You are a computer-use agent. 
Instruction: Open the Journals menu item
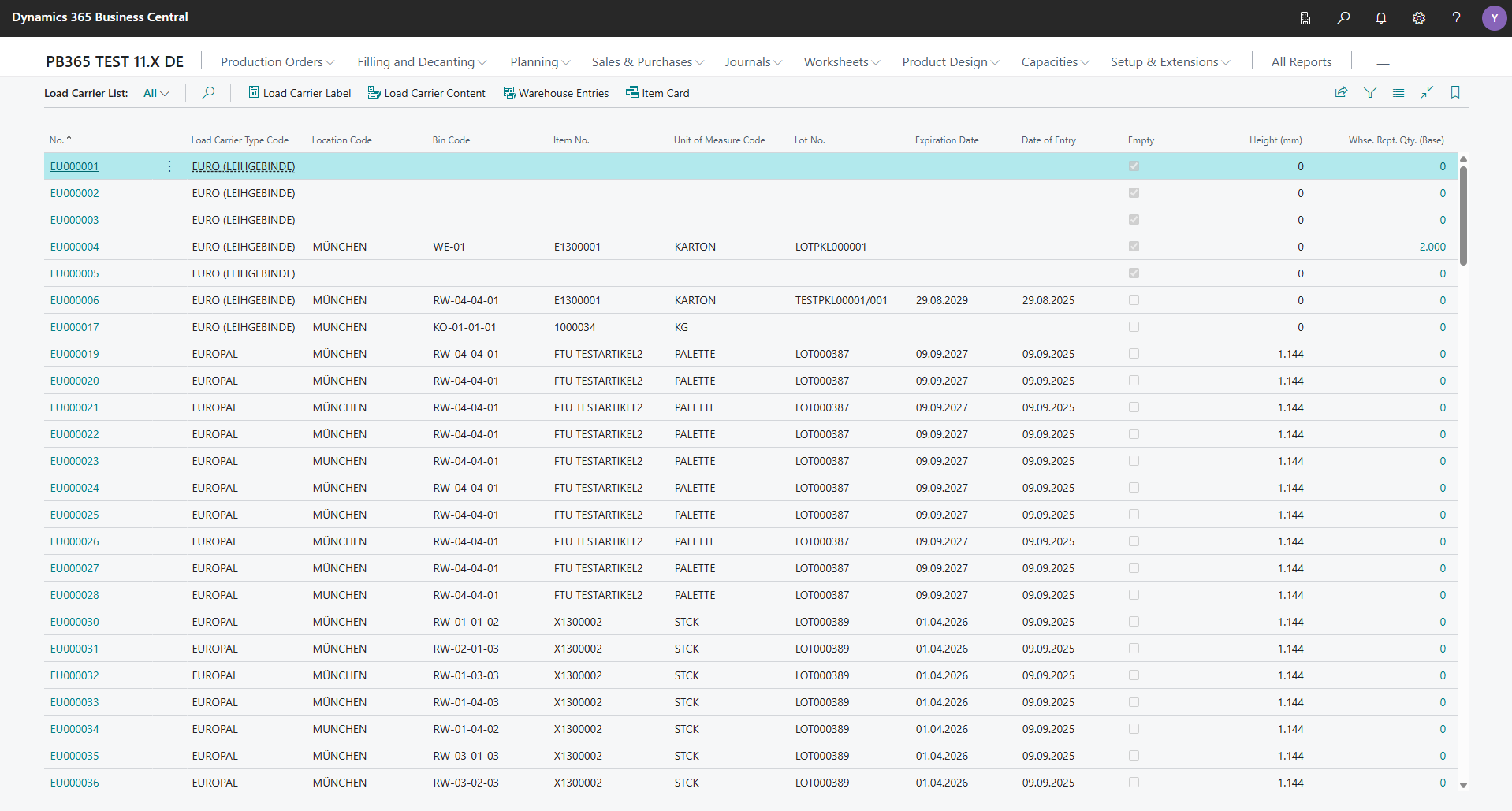[751, 61]
